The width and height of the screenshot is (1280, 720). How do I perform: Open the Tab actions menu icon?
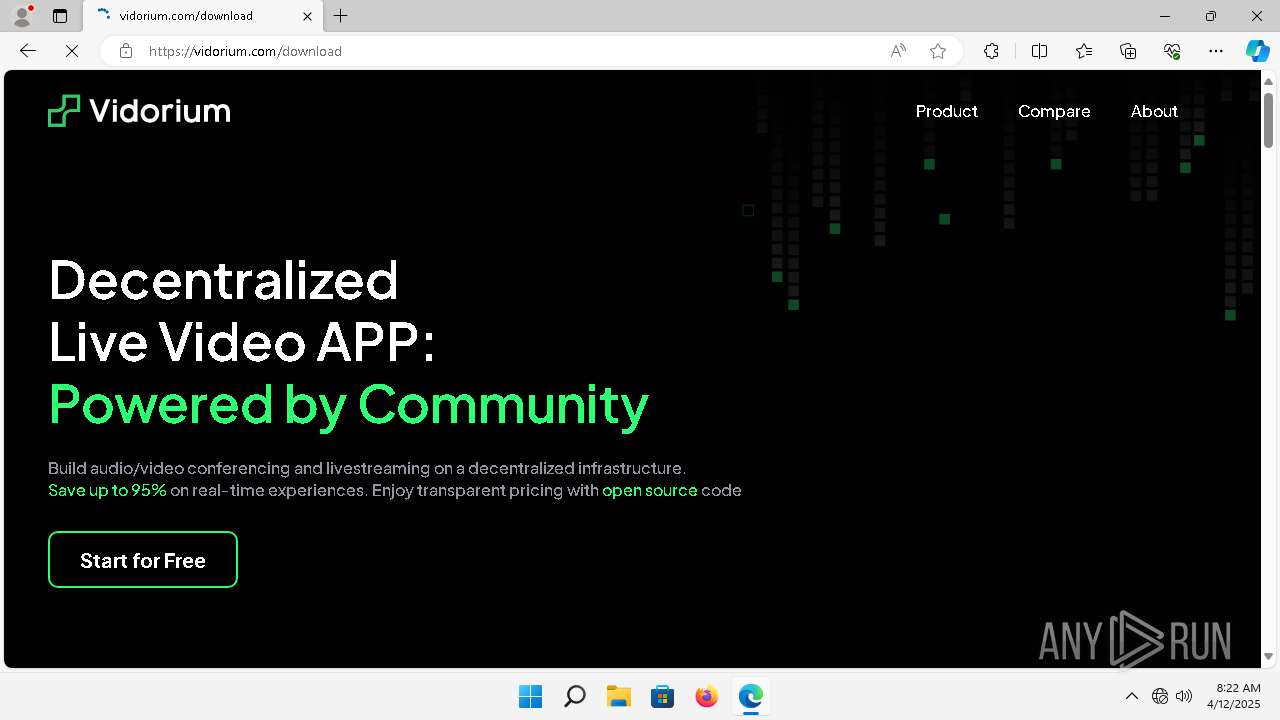coord(60,16)
